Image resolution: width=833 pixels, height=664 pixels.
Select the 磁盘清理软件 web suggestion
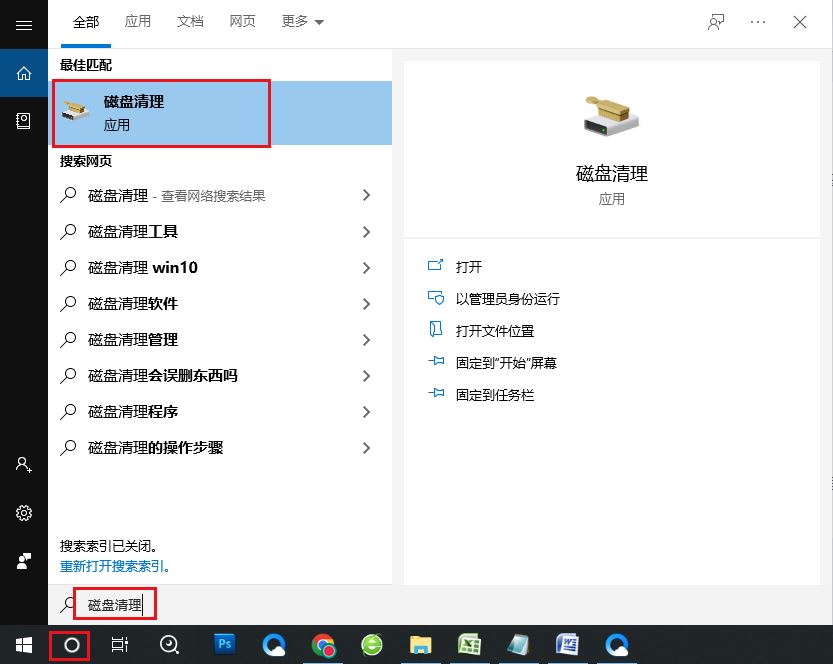coord(132,304)
